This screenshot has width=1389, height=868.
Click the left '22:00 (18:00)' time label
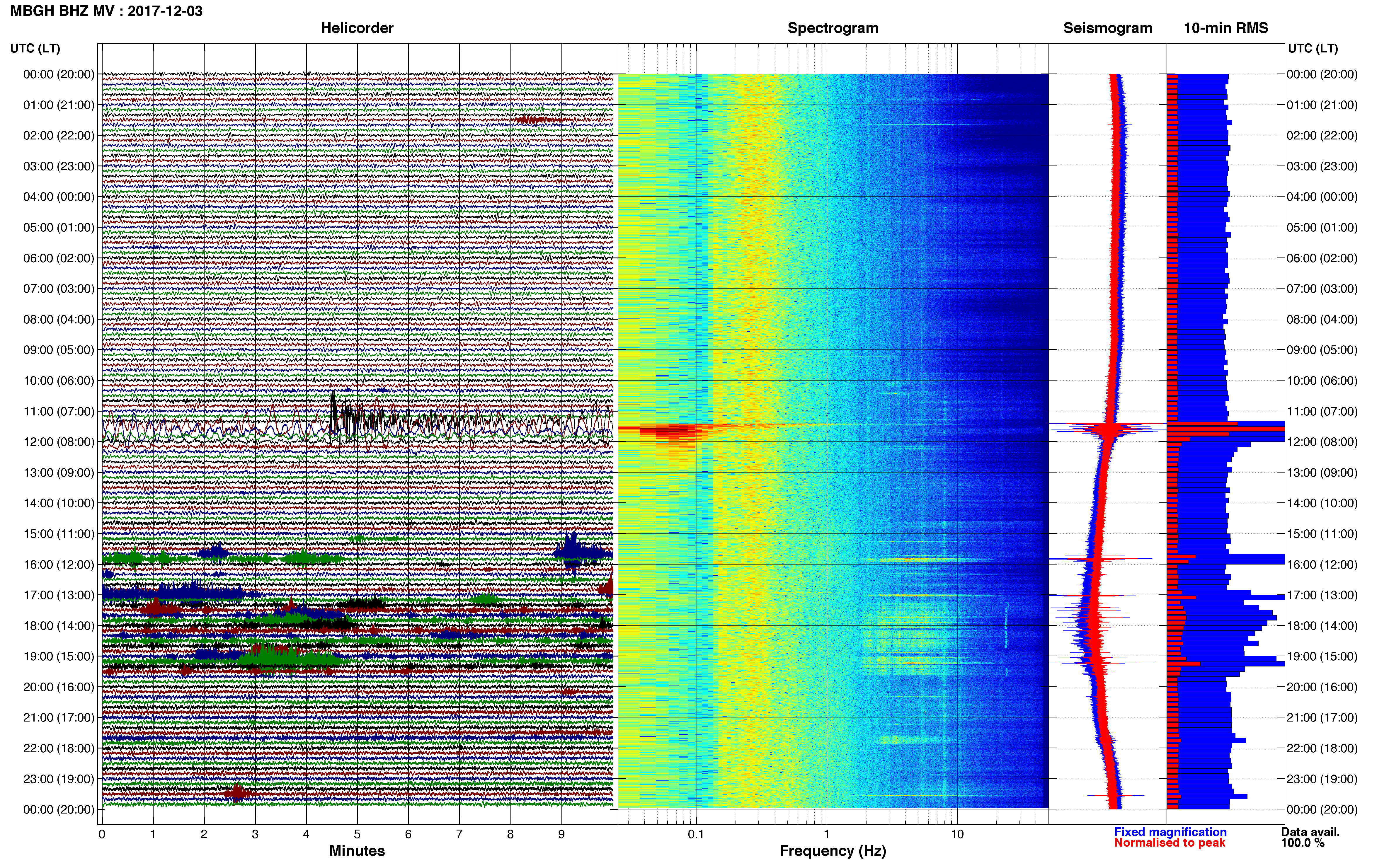point(59,748)
